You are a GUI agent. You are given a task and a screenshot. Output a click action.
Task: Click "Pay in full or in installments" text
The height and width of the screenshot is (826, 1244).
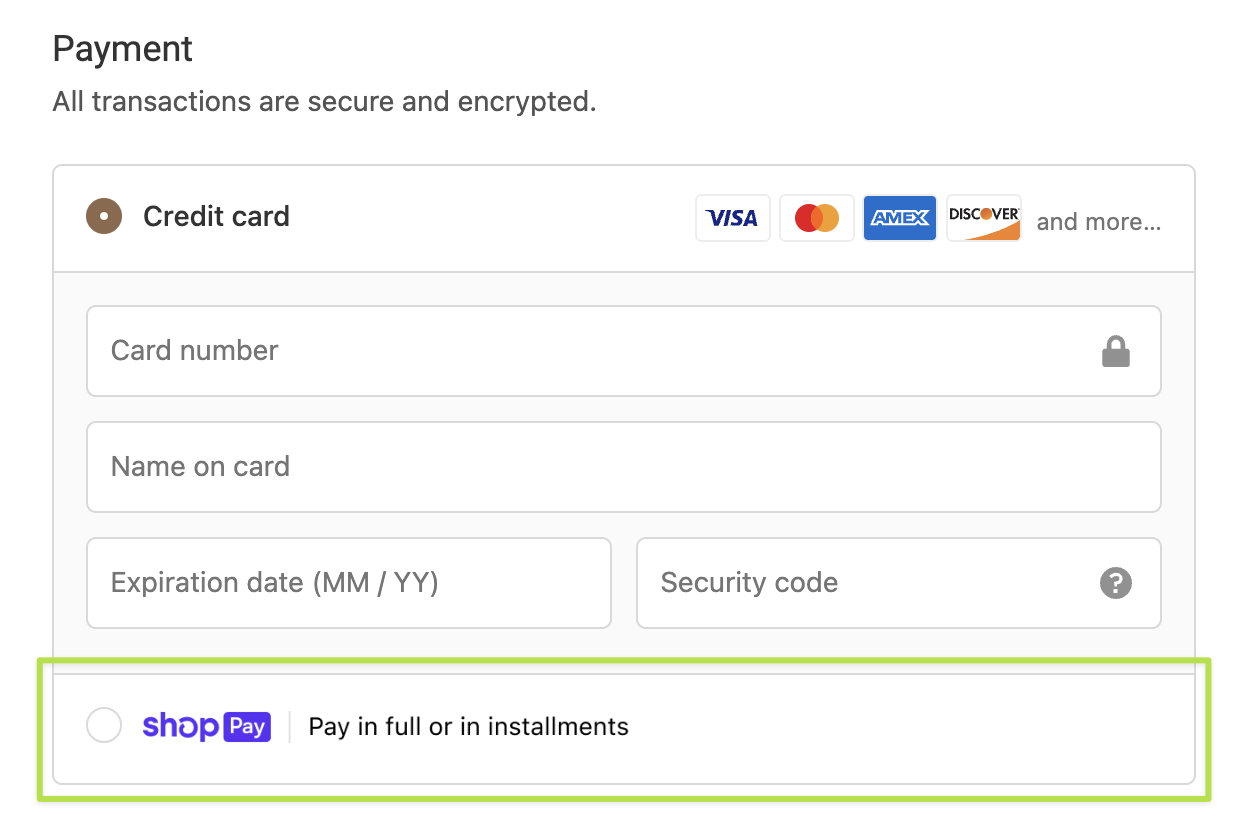click(x=469, y=727)
